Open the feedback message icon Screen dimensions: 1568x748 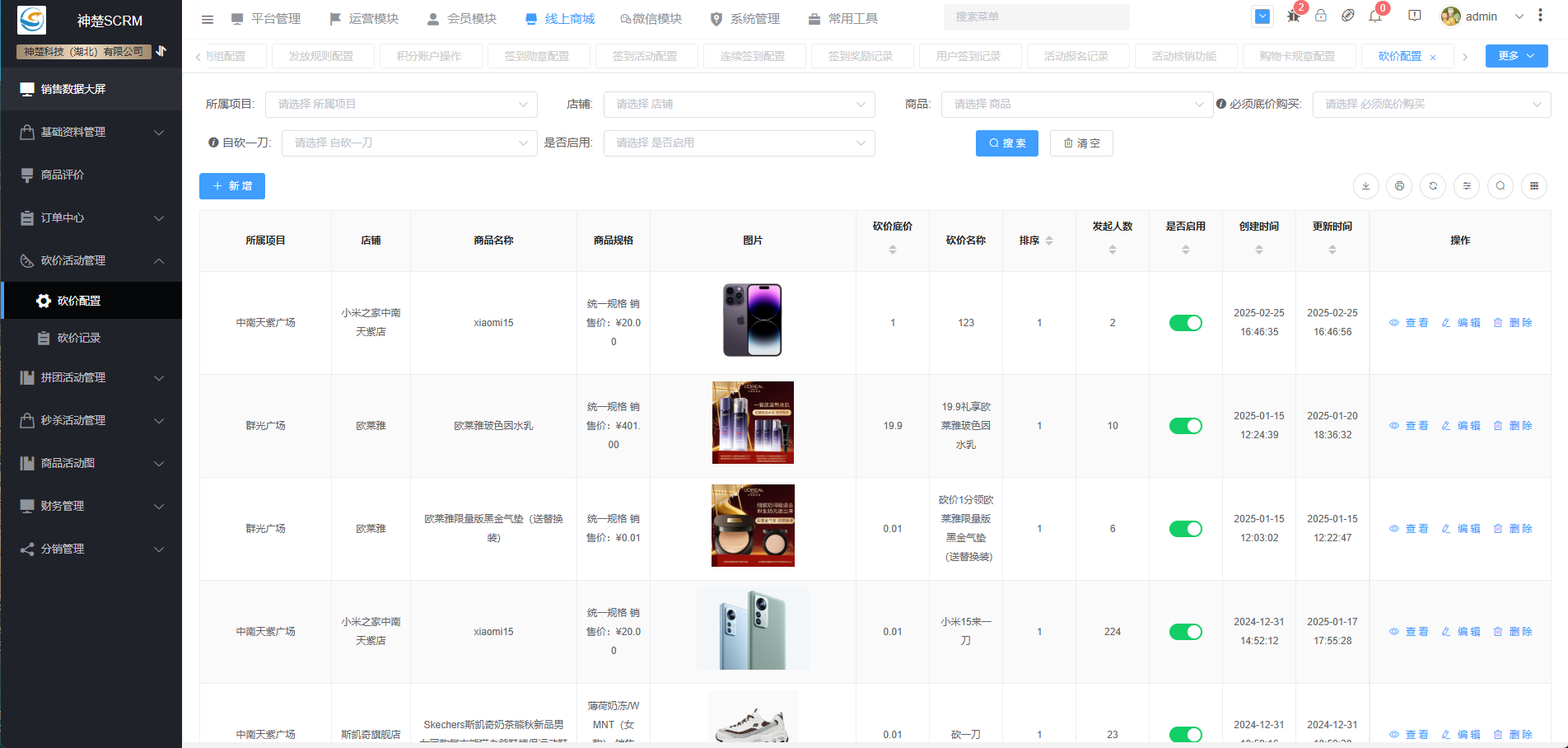point(1415,16)
